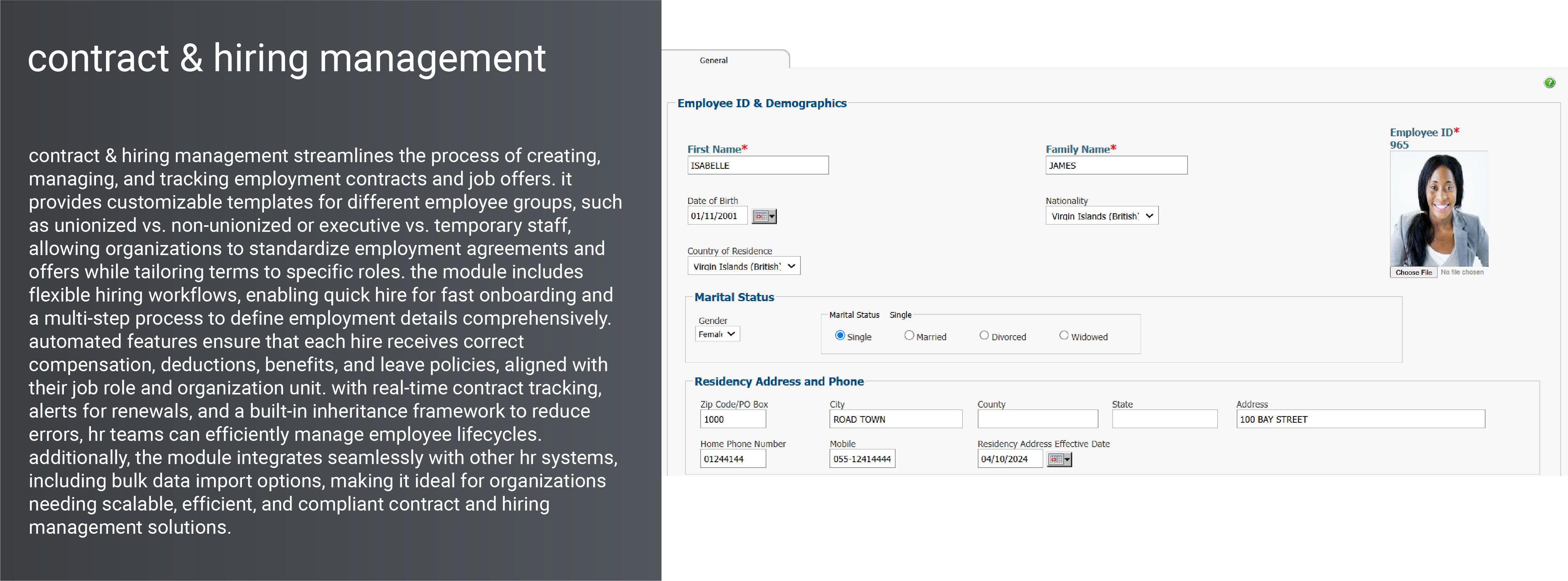
Task: Click the City field ROAD TOWN
Action: (896, 419)
